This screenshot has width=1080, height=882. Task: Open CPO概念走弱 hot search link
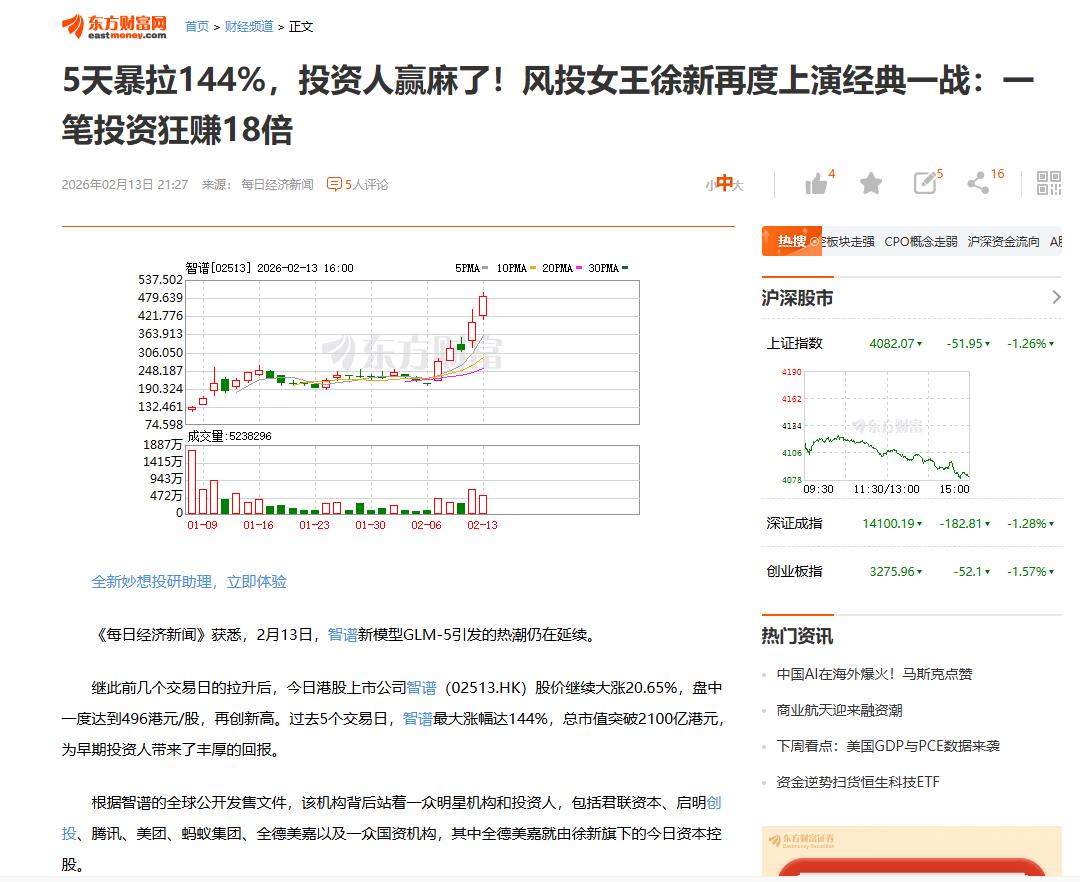tap(921, 242)
